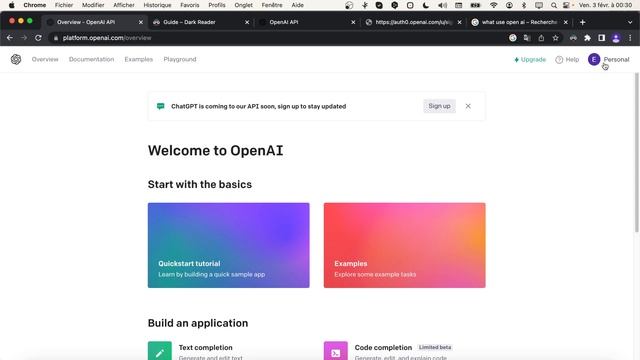Click the Do Not Disturb moon icon
The width and height of the screenshot is (640, 360).
tap(426, 5)
